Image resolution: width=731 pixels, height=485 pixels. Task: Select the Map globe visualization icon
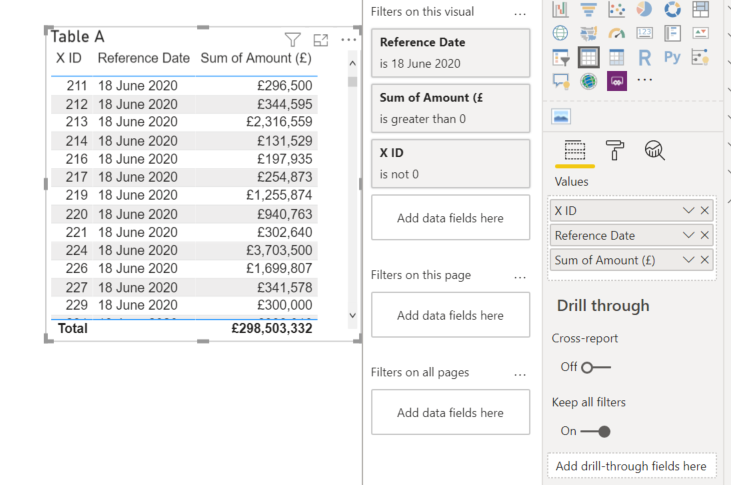coord(560,33)
